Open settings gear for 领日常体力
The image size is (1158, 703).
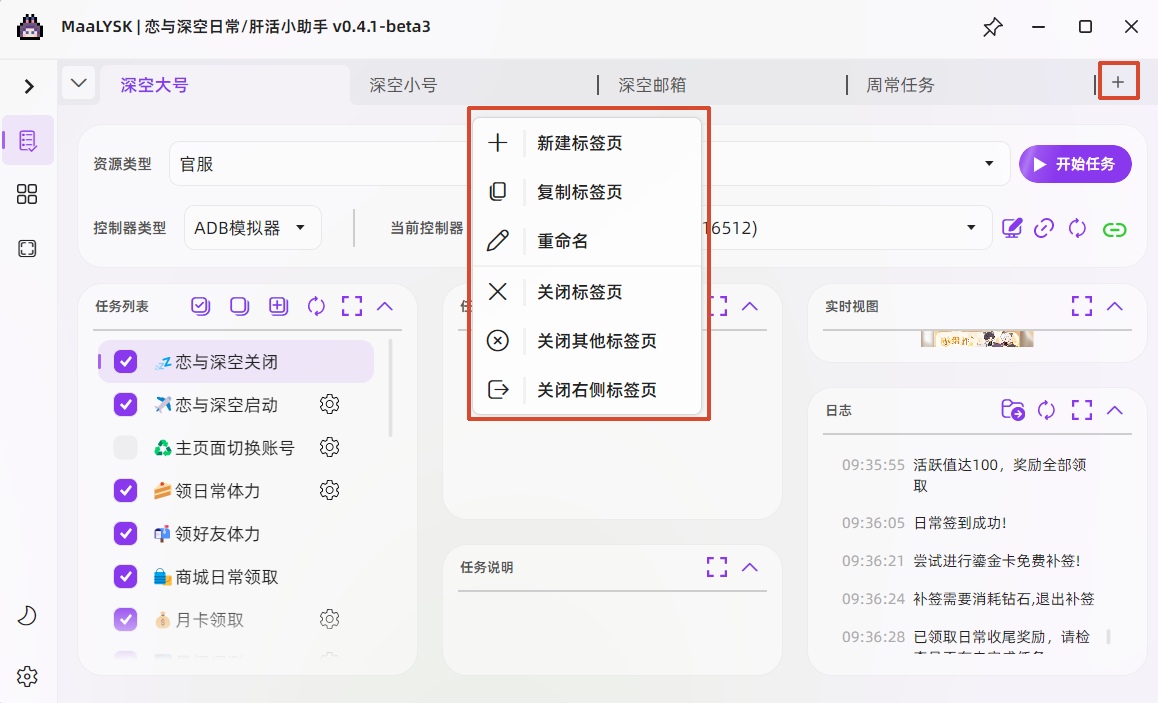click(x=329, y=490)
